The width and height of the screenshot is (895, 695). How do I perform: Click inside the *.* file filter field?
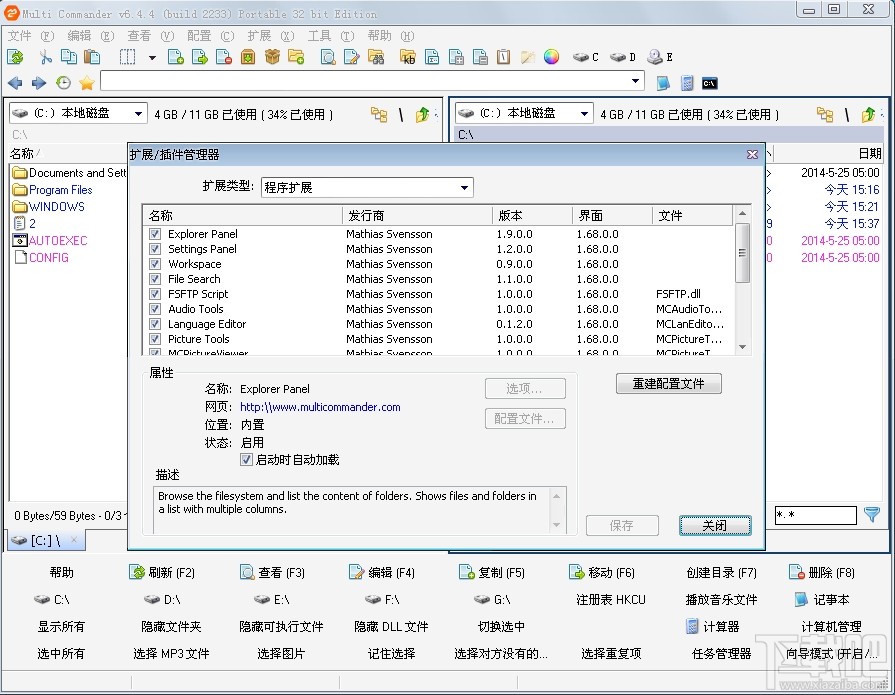tap(815, 515)
